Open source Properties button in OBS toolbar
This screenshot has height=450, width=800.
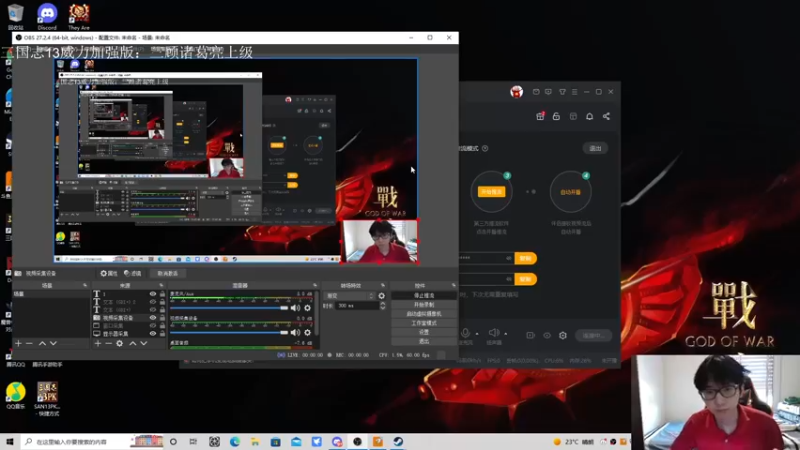[109, 273]
